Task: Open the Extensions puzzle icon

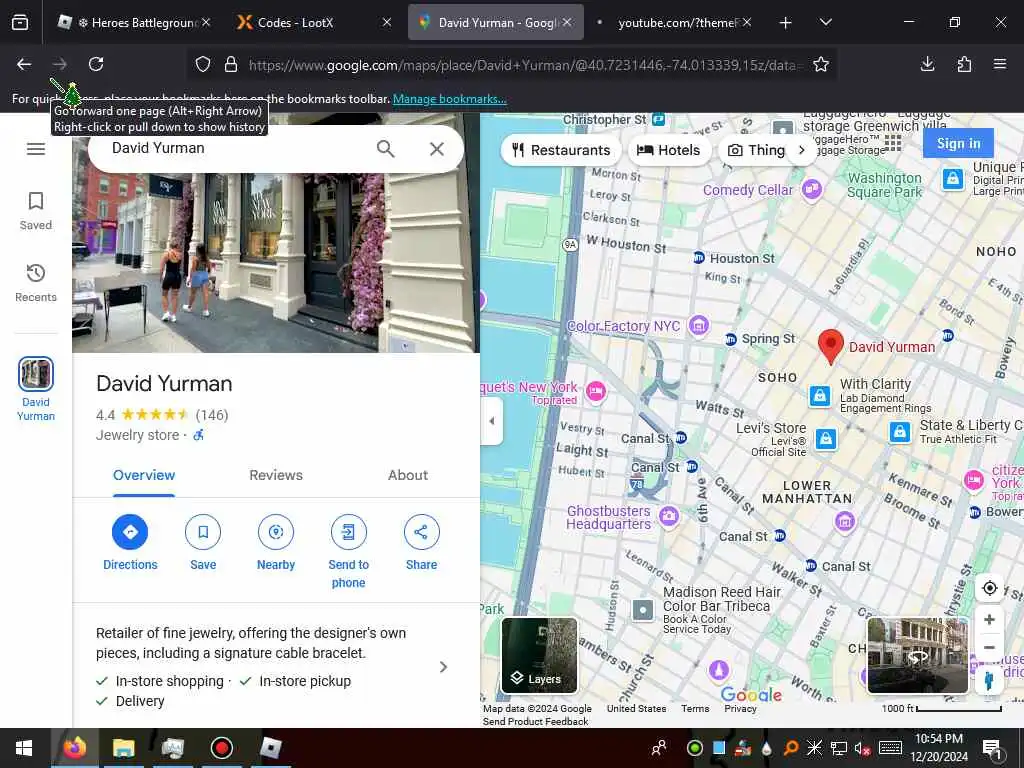Action: 964,64
